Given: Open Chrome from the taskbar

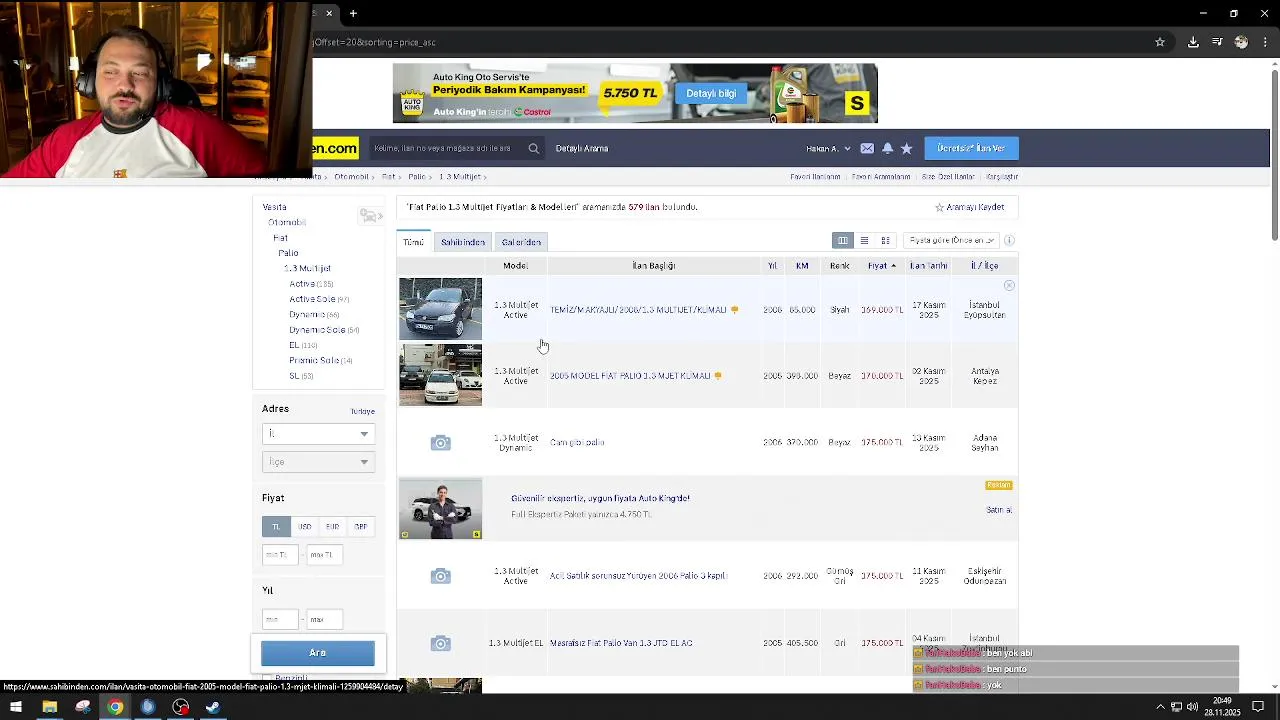Looking at the screenshot, I should tap(115, 707).
